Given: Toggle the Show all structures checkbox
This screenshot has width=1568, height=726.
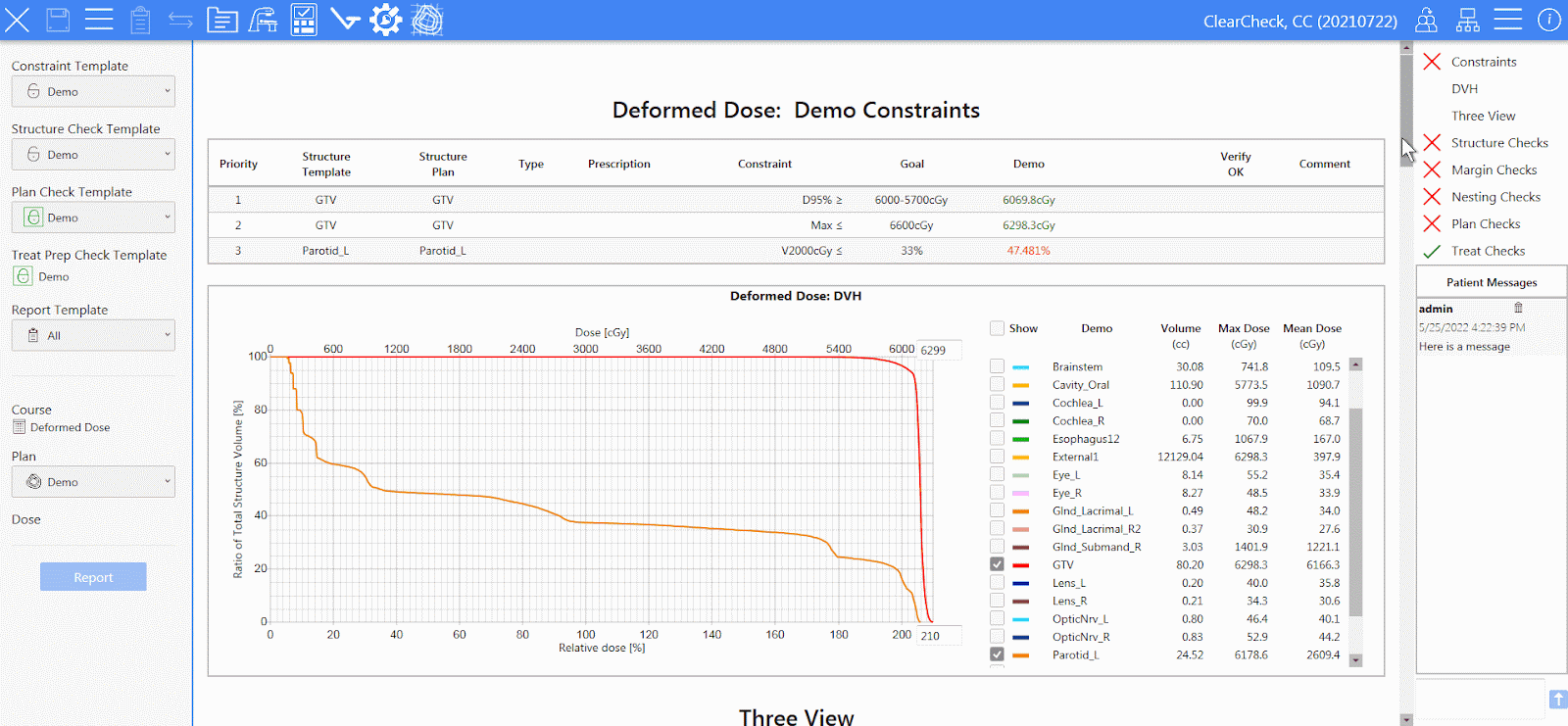Looking at the screenshot, I should 997,328.
